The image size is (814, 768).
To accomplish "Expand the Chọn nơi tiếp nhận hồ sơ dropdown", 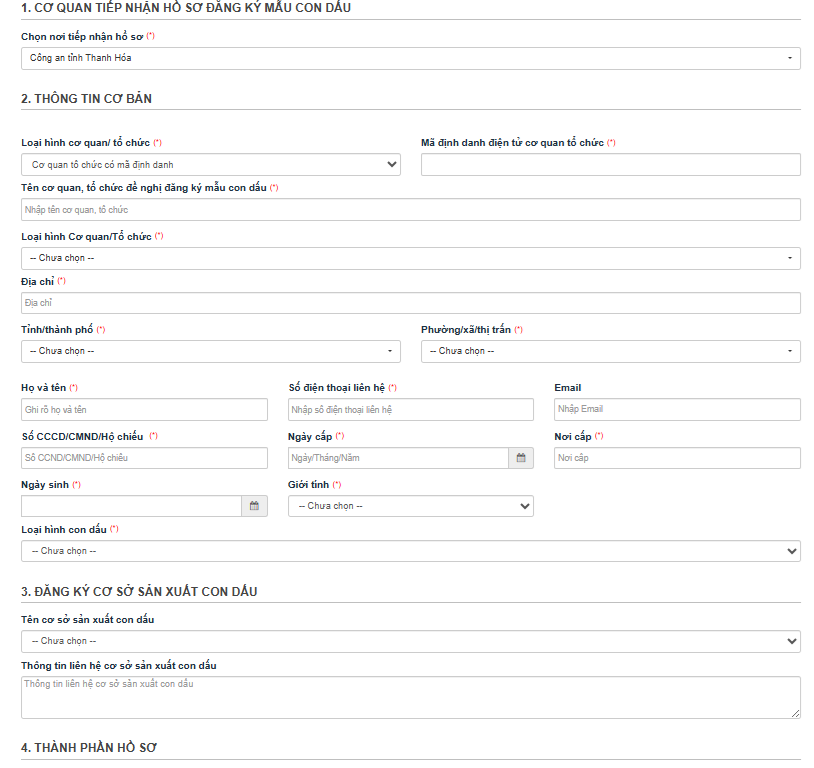I will click(410, 58).
